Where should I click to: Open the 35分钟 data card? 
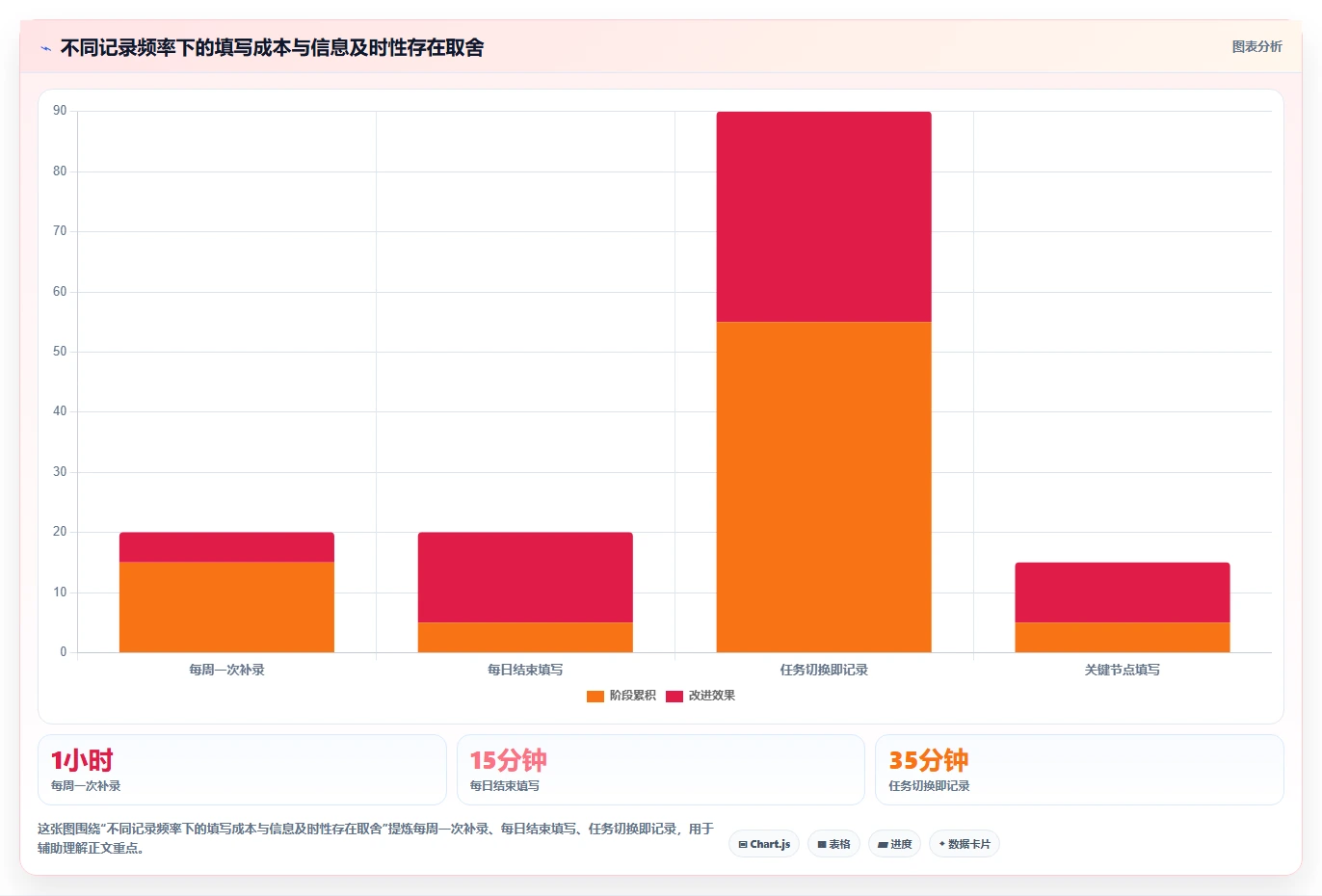[x=1079, y=770]
